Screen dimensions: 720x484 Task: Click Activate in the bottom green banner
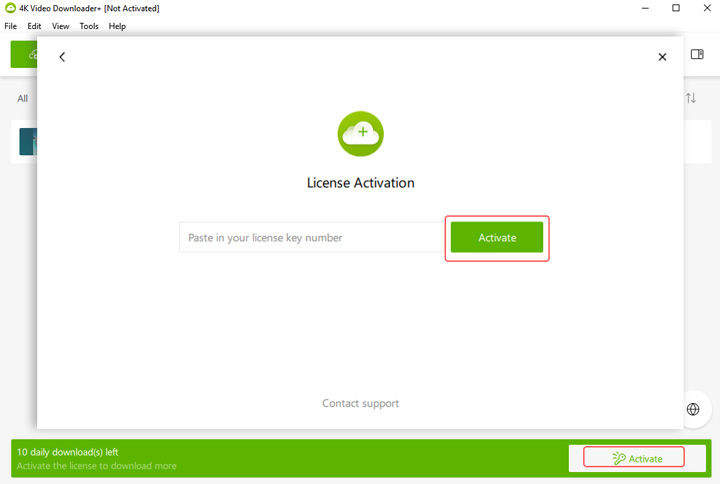tap(637, 458)
